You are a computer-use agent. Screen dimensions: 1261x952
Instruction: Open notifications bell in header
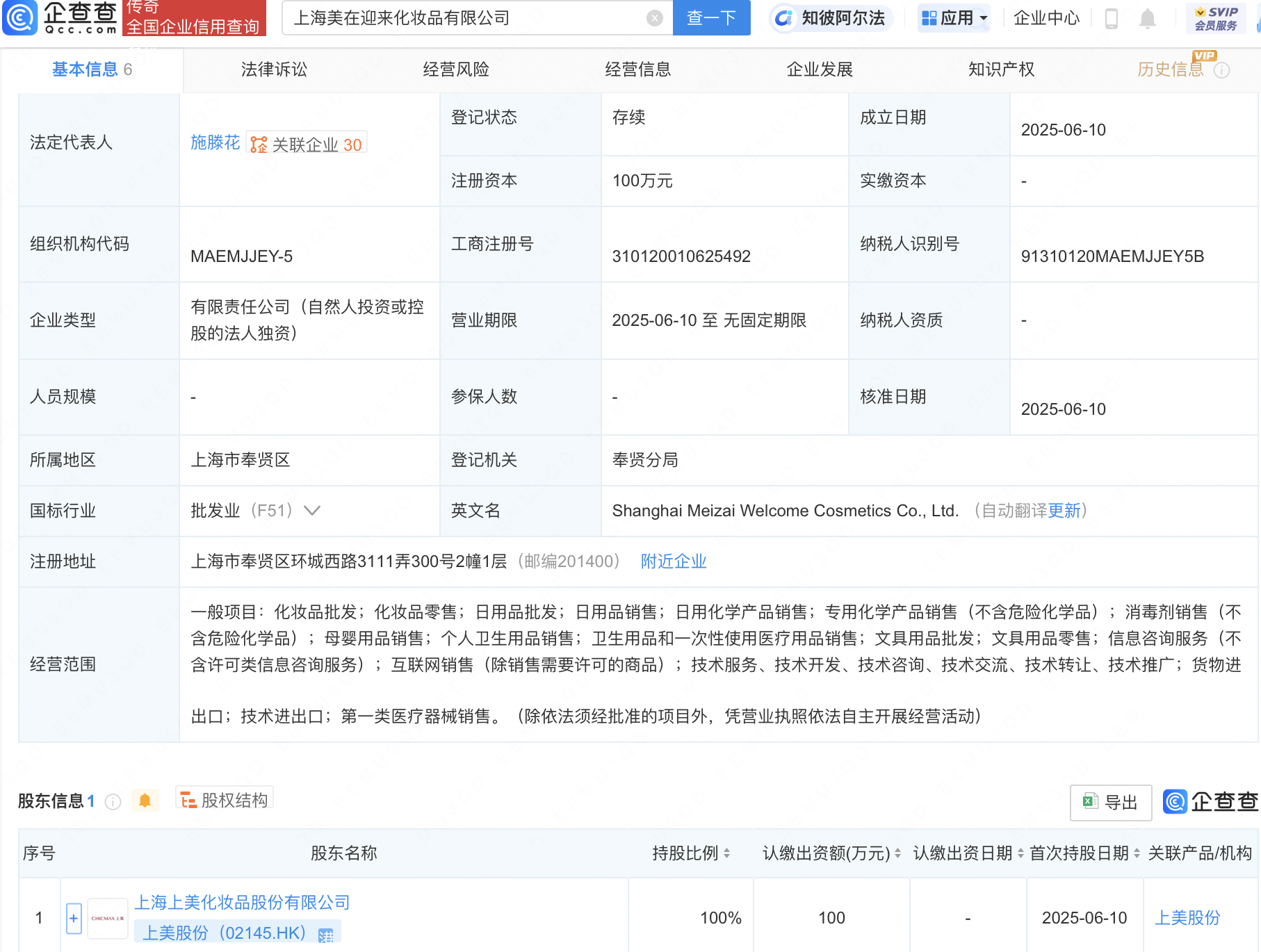[1148, 18]
